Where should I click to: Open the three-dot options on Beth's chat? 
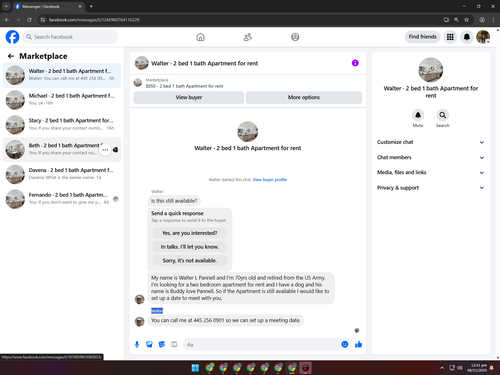click(x=105, y=150)
